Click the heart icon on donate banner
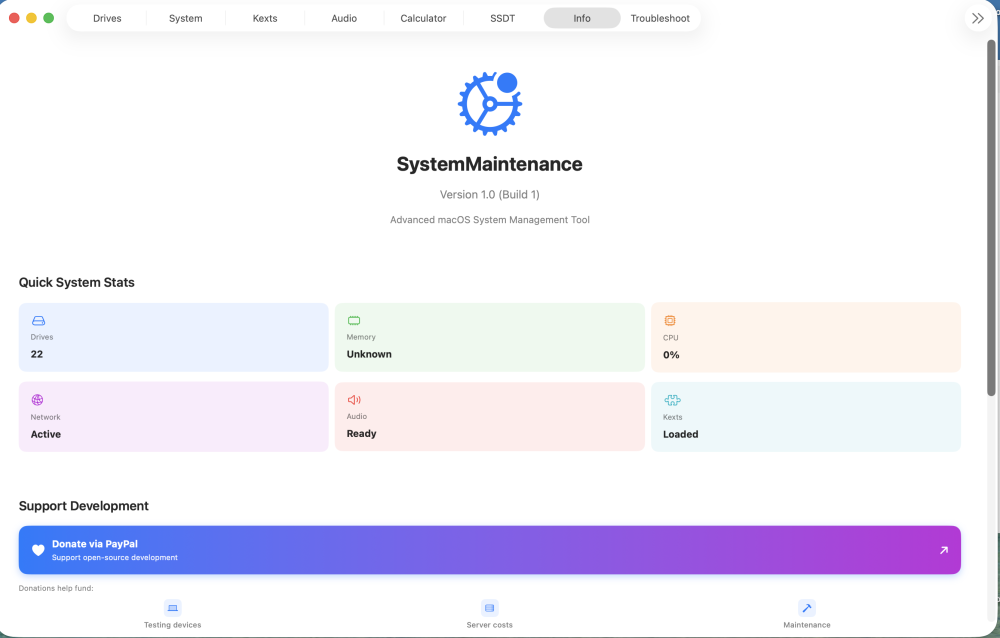 point(38,550)
